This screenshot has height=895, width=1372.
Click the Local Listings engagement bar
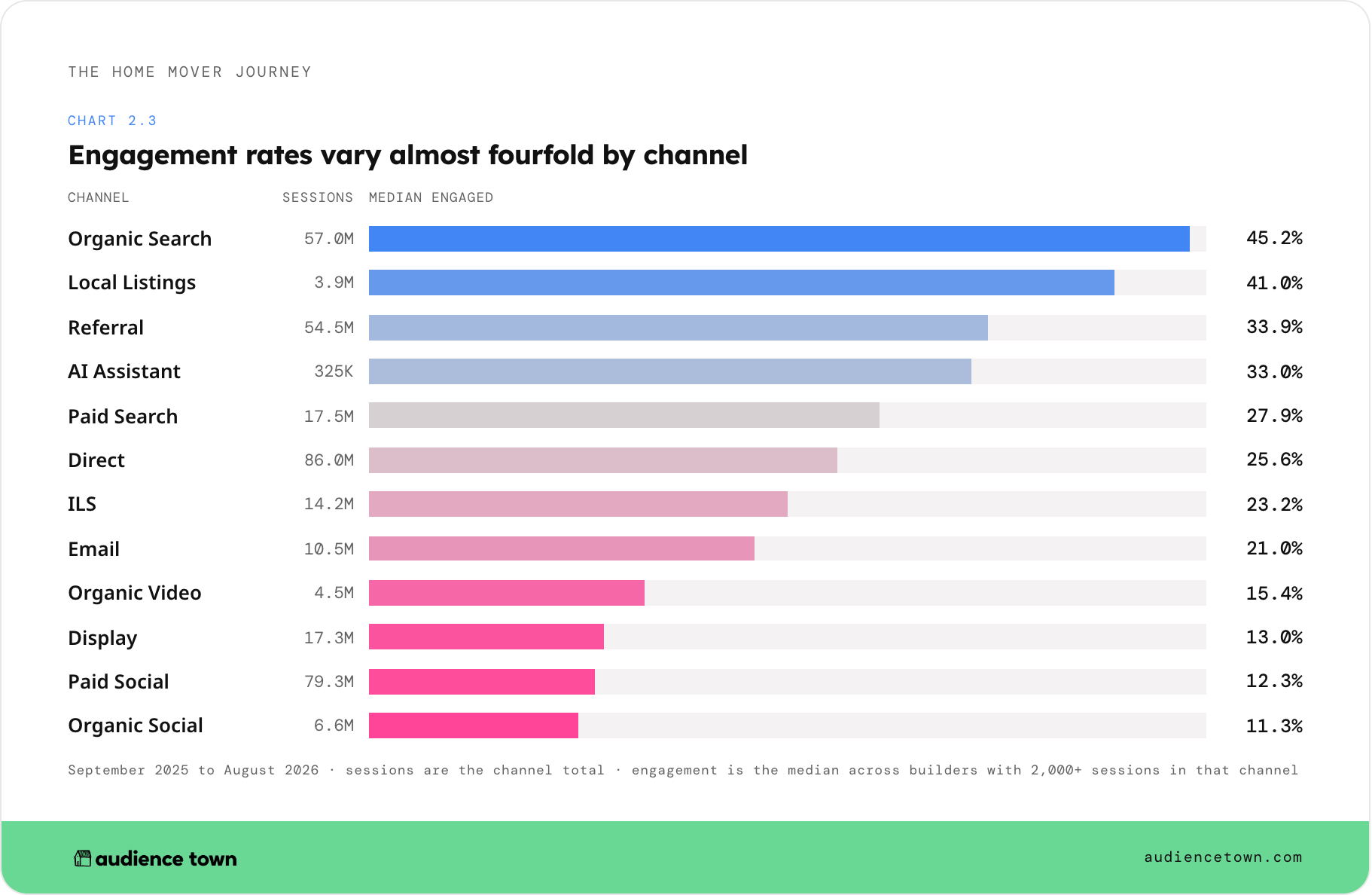(741, 283)
